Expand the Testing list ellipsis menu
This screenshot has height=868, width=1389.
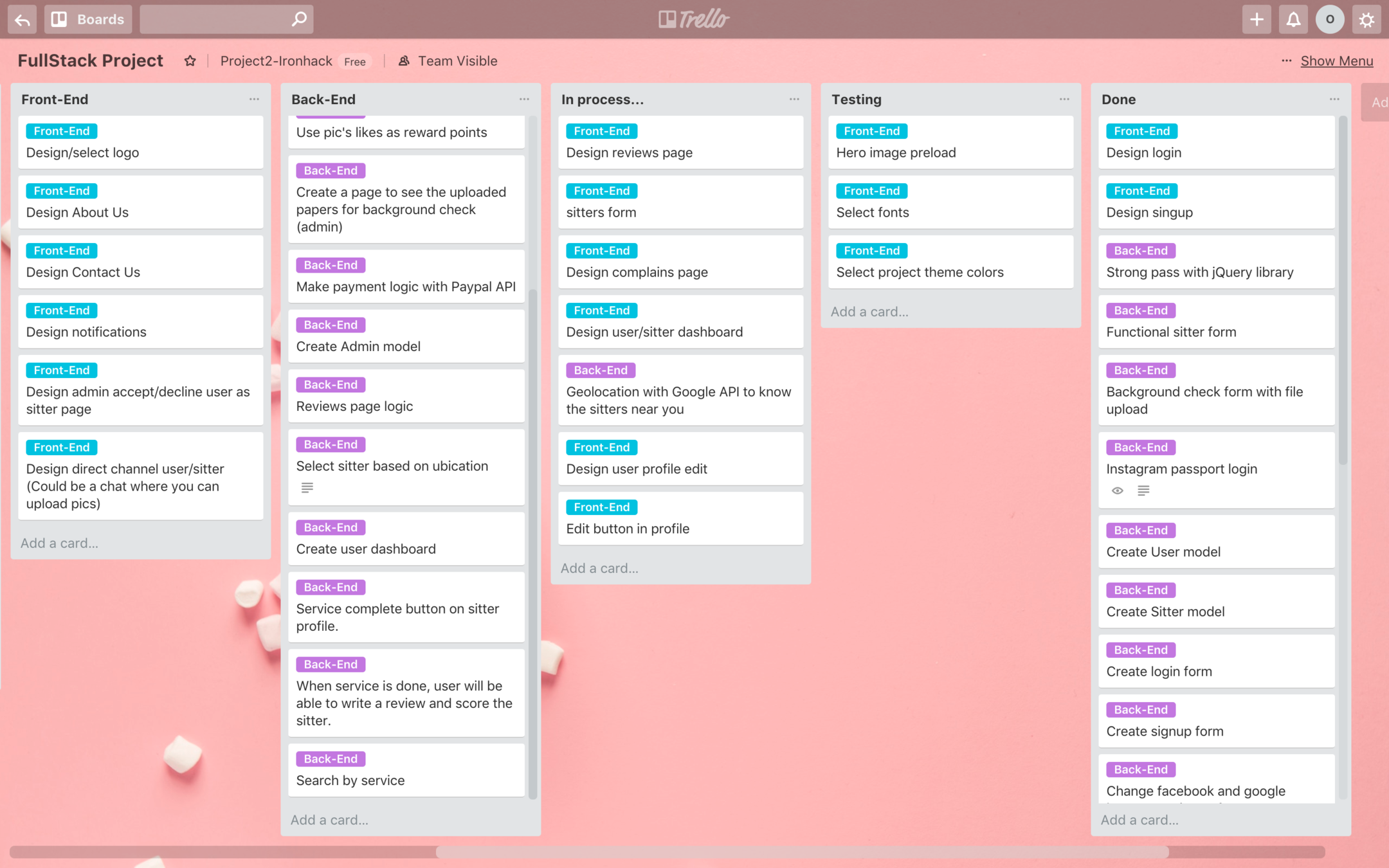click(x=1064, y=99)
